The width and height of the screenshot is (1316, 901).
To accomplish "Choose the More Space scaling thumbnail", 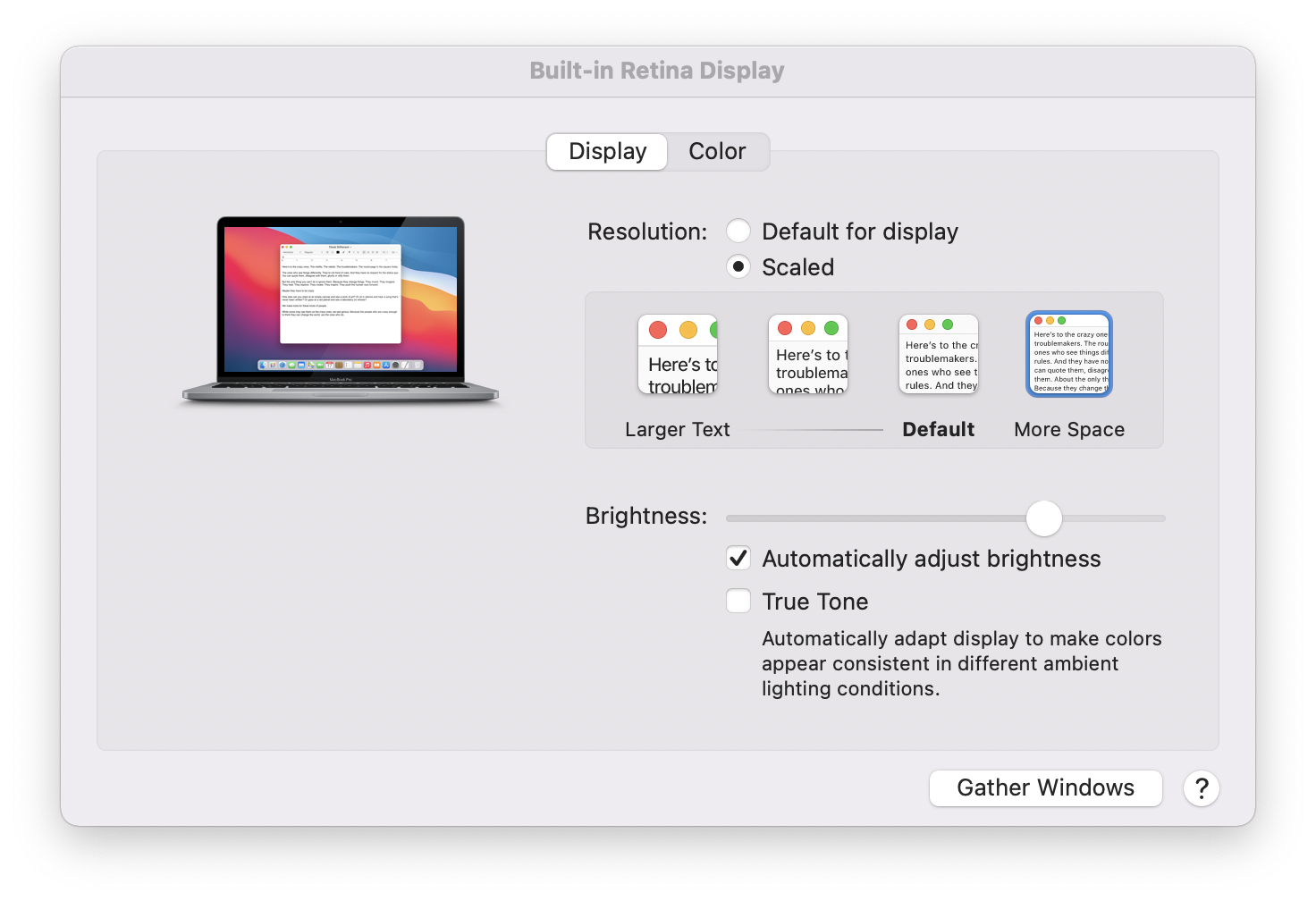I will coord(1069,354).
